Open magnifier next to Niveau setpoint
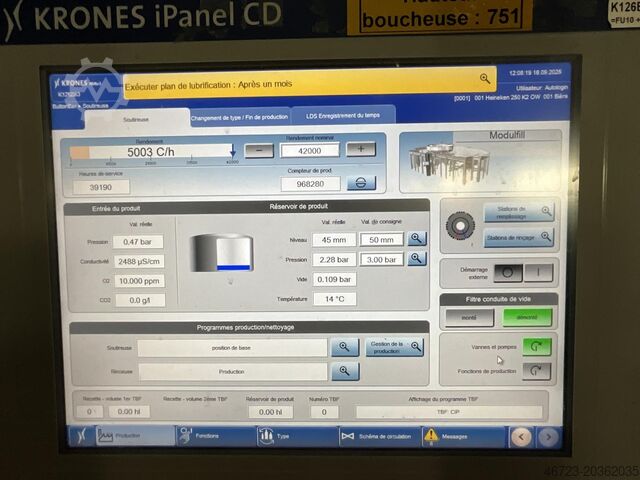 tap(417, 240)
